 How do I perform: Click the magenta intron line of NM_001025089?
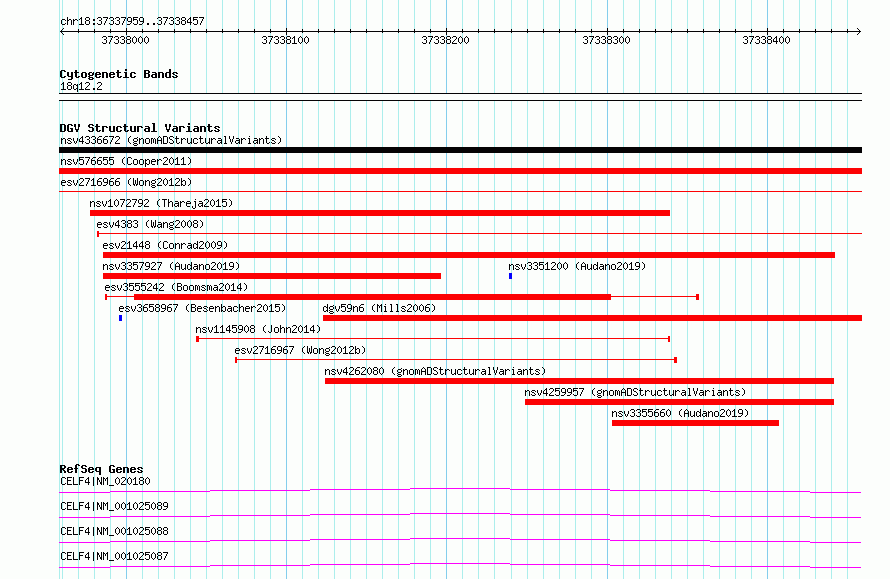point(460,514)
